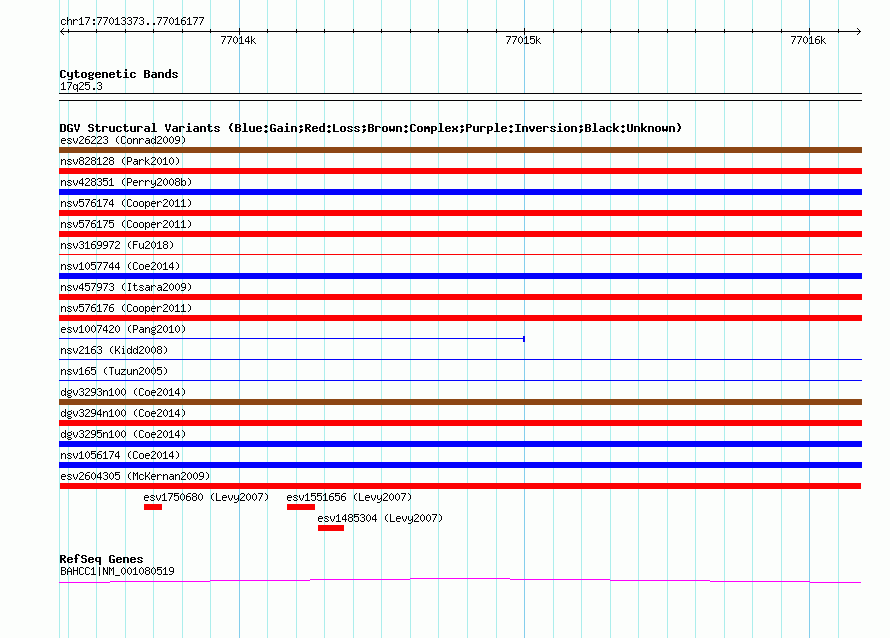Click the RefSeq Genes track heading
The image size is (890, 638).
coord(101,559)
